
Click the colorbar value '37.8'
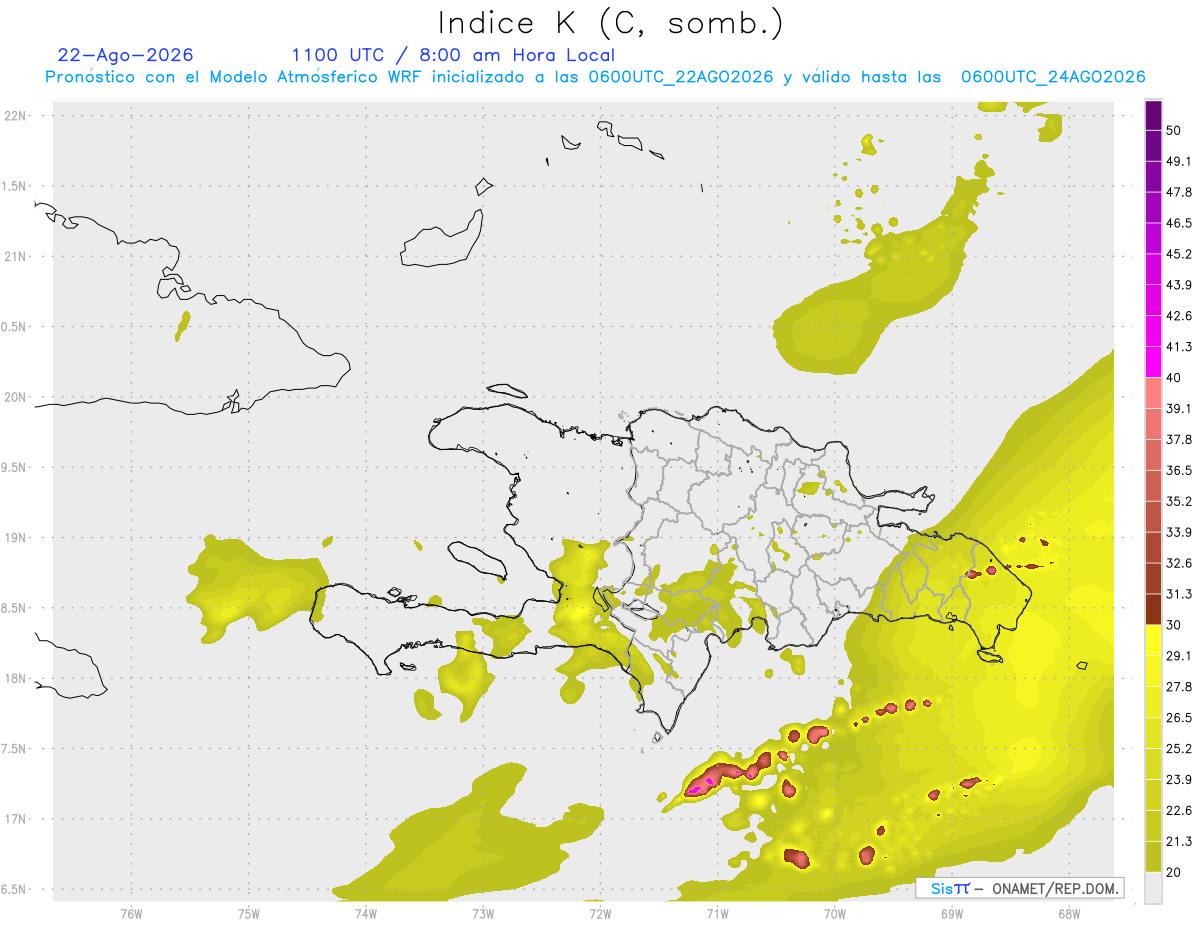point(1179,439)
